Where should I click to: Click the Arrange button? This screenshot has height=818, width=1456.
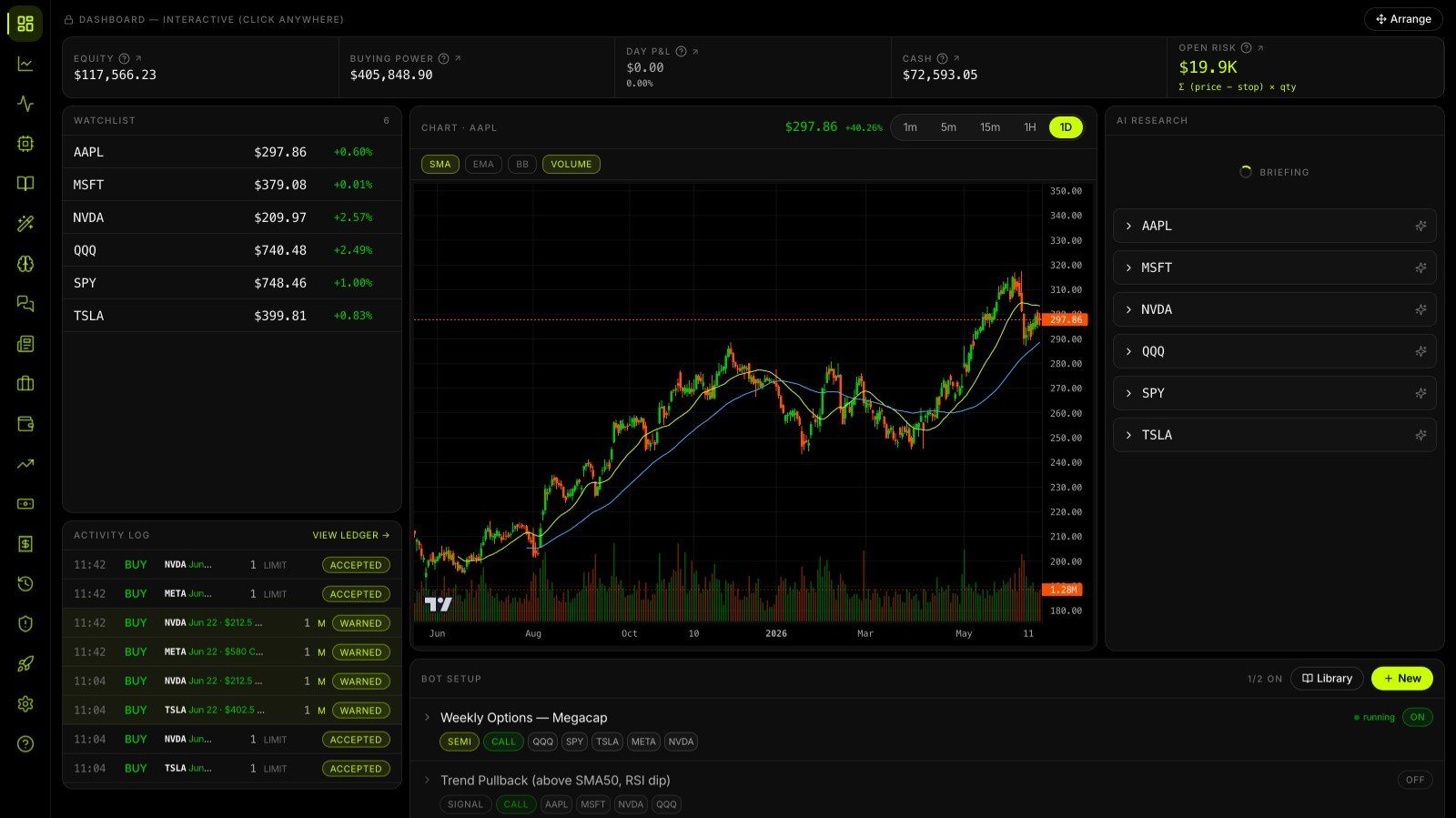coord(1403,19)
